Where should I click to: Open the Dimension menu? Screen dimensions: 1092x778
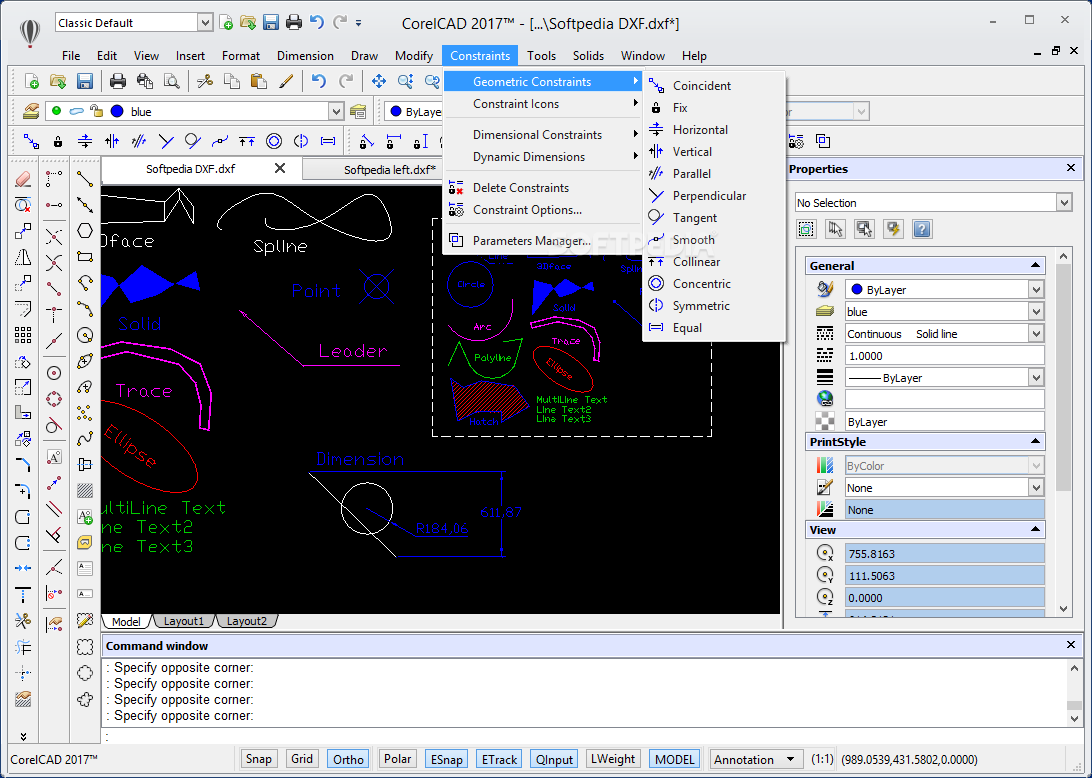pyautogui.click(x=305, y=56)
